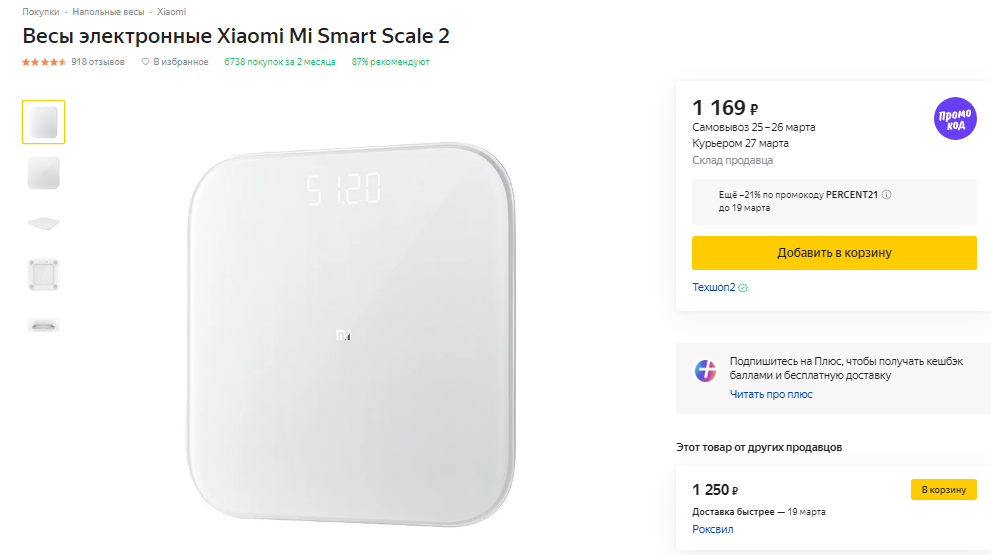Image resolution: width=991 pixels, height=555 pixels.
Task: Open the Техшоп2 seller link
Action: (x=713, y=288)
